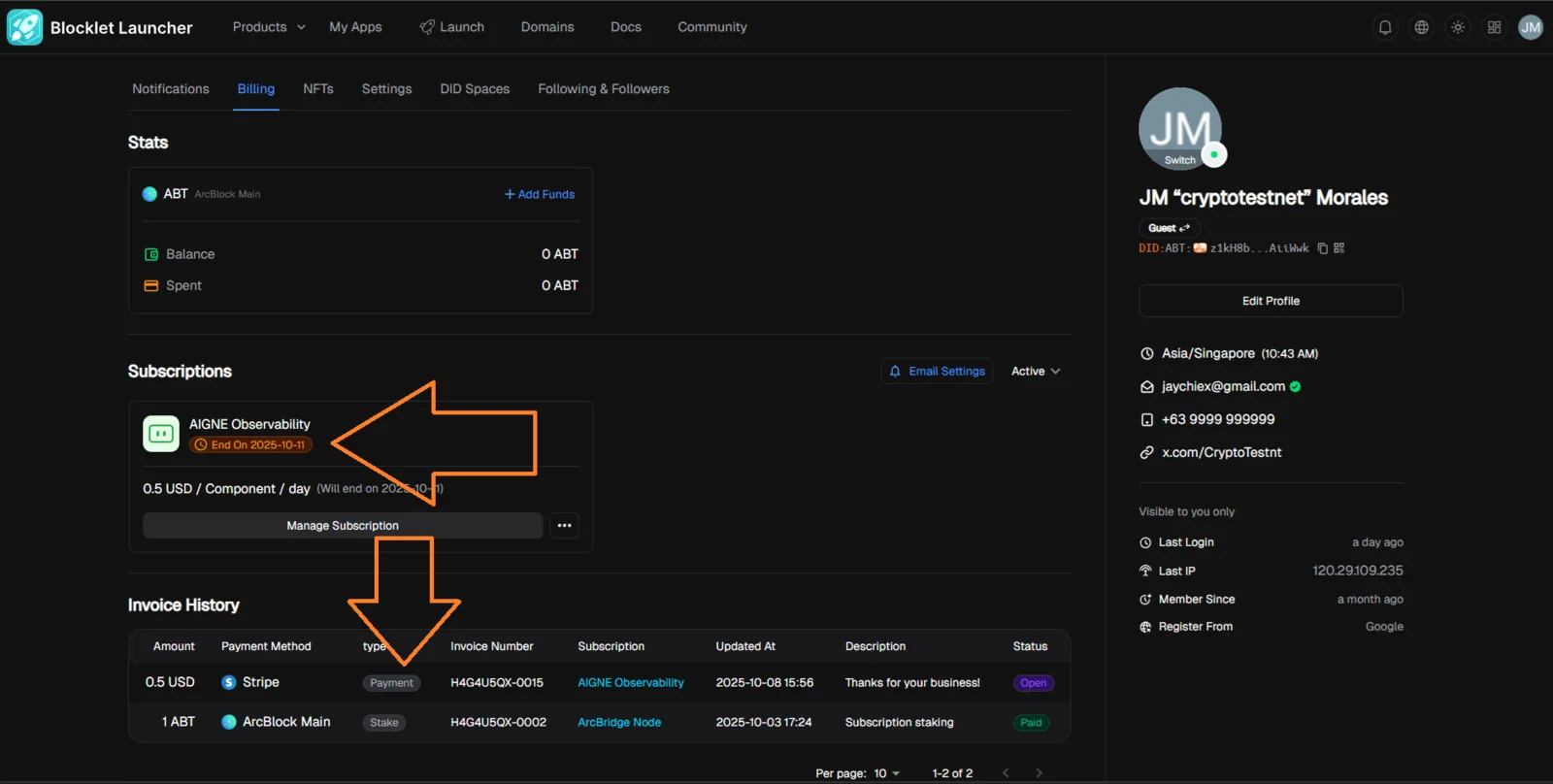Viewport: 1553px width, 784px height.
Task: Click the Paid status badge
Action: click(x=1031, y=723)
